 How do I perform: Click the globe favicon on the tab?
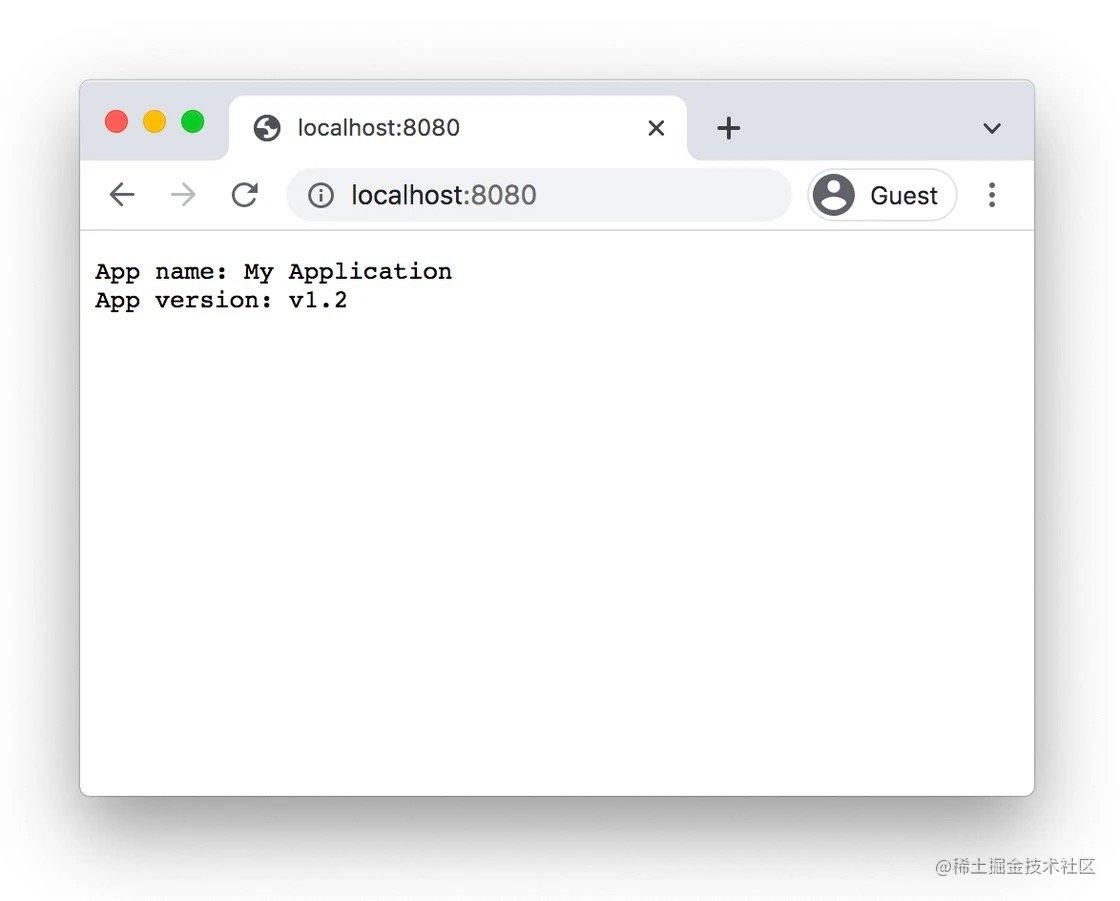(x=267, y=128)
